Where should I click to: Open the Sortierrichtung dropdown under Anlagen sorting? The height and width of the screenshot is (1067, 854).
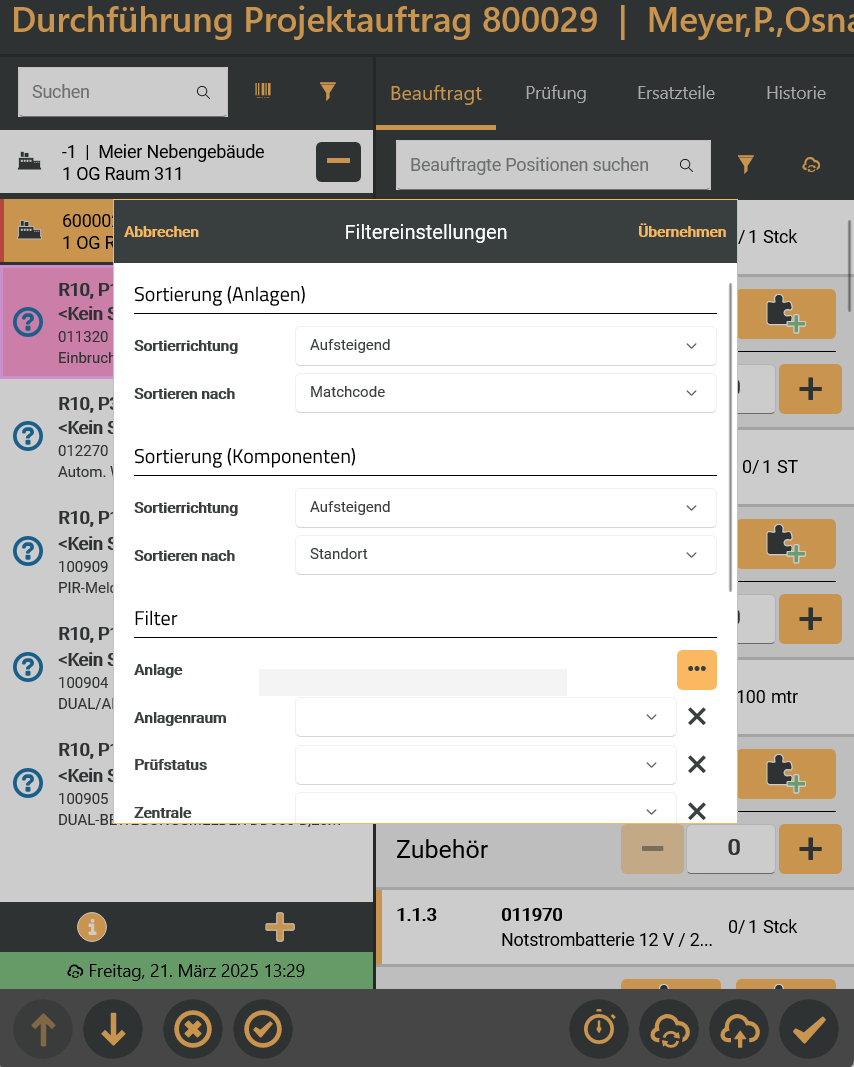pos(505,345)
